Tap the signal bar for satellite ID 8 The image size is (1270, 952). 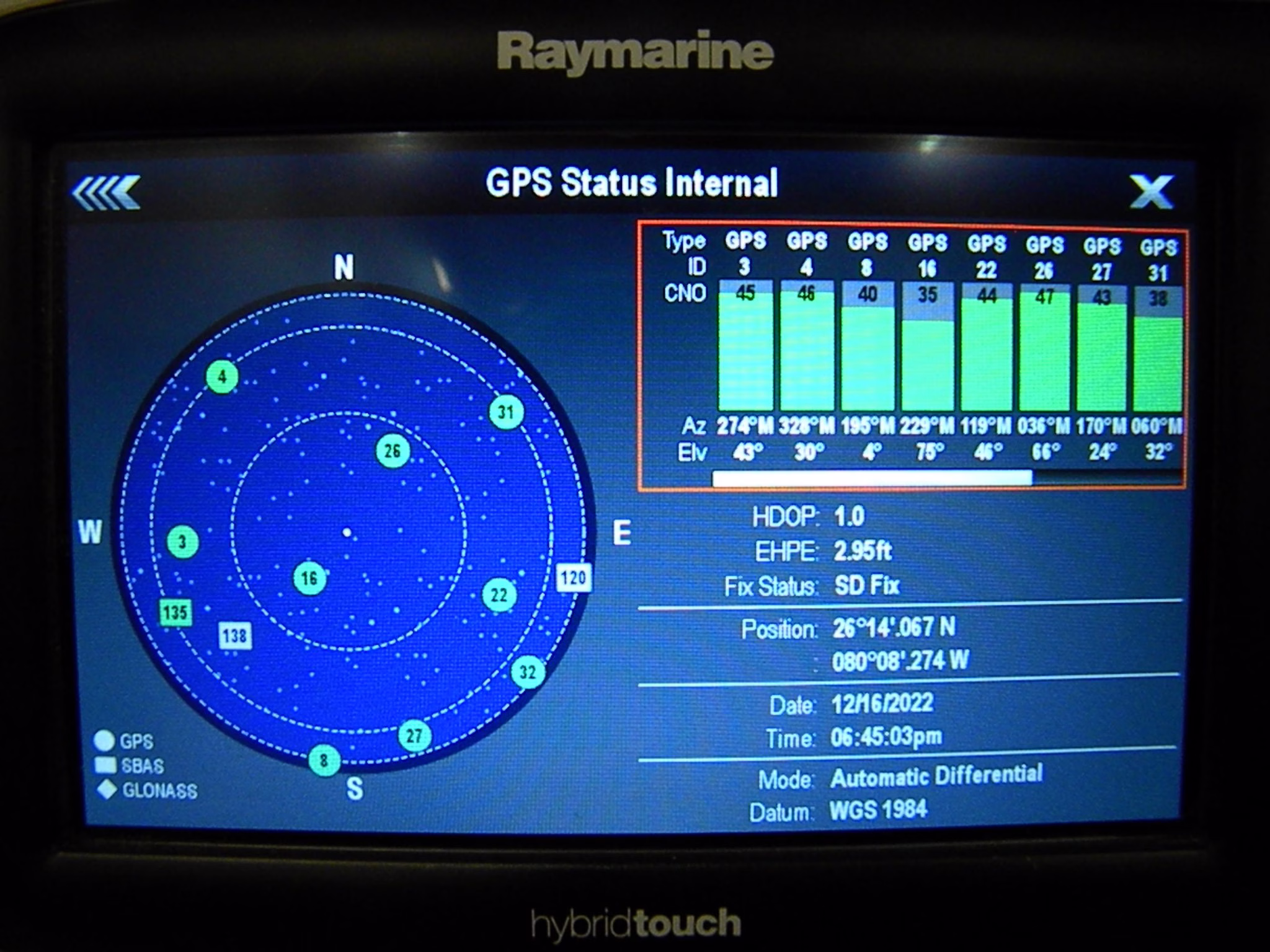(868, 346)
